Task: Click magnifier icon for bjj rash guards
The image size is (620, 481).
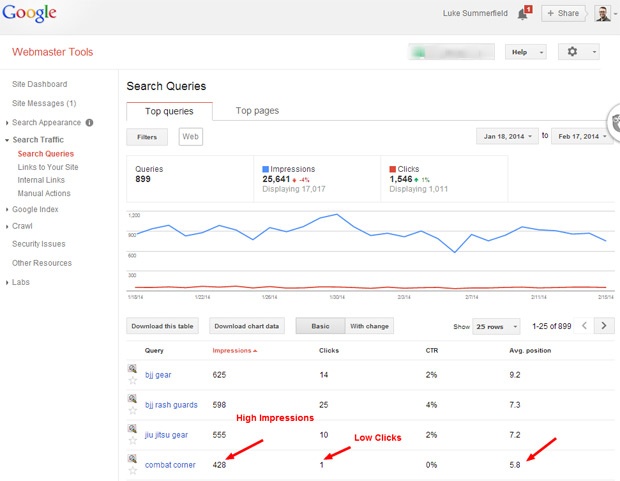Action: 132,398
